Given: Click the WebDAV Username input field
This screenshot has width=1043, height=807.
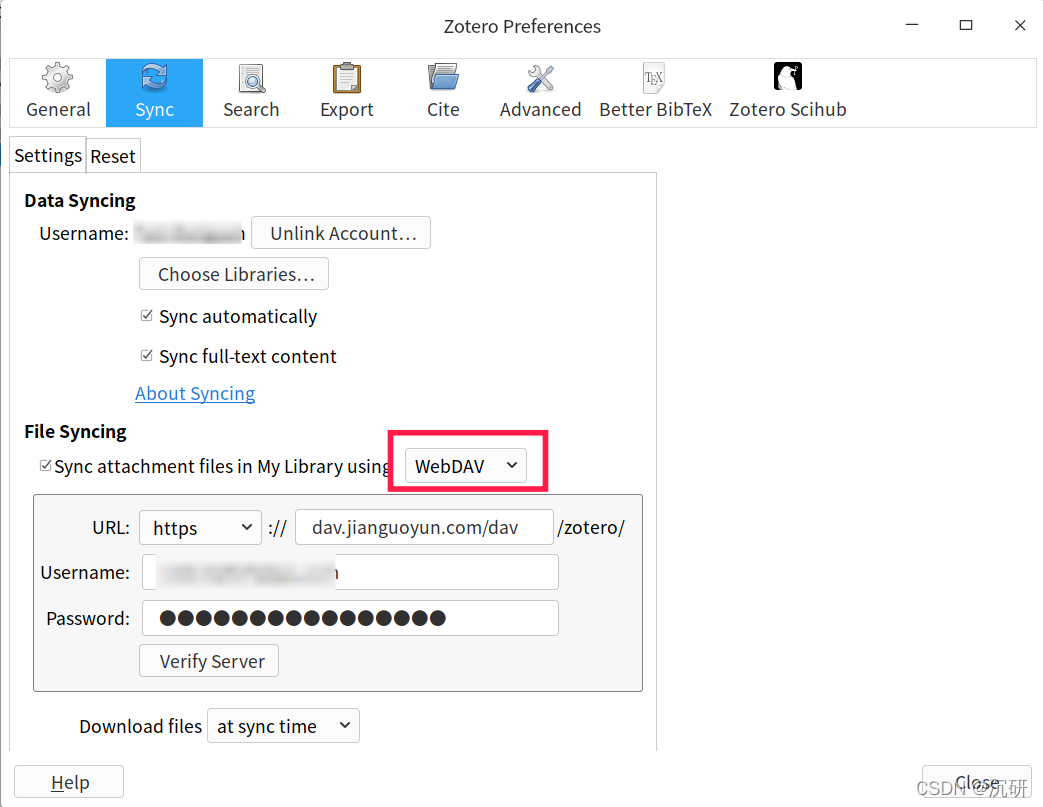Looking at the screenshot, I should pos(350,572).
